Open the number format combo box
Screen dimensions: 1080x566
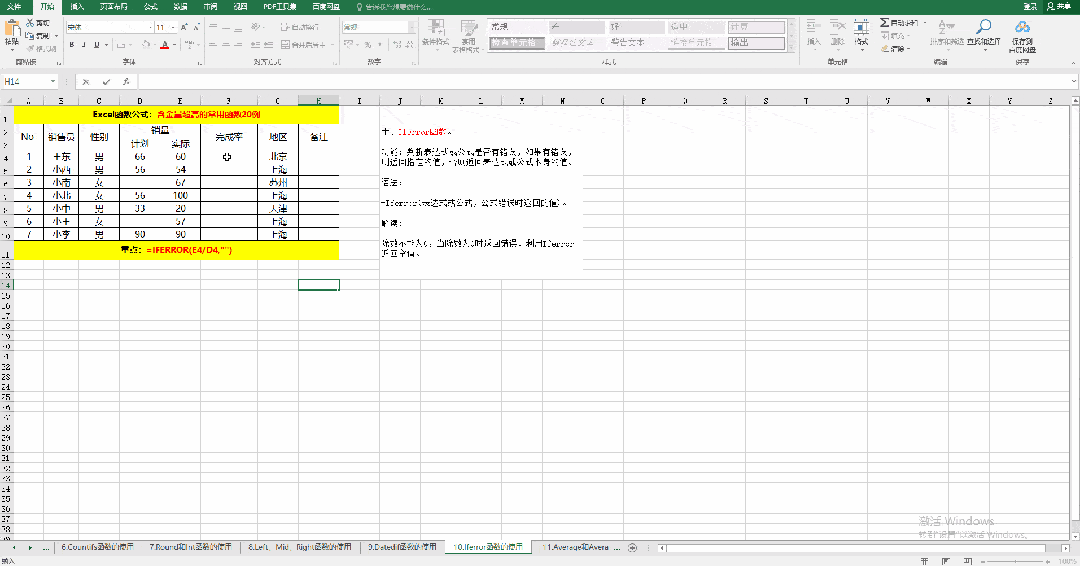point(379,27)
